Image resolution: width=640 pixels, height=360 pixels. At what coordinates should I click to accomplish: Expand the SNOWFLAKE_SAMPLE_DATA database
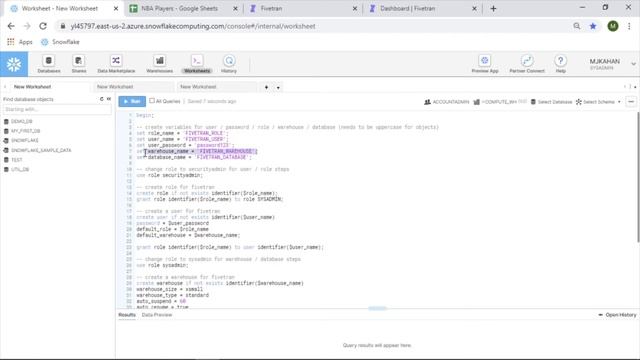(38, 150)
